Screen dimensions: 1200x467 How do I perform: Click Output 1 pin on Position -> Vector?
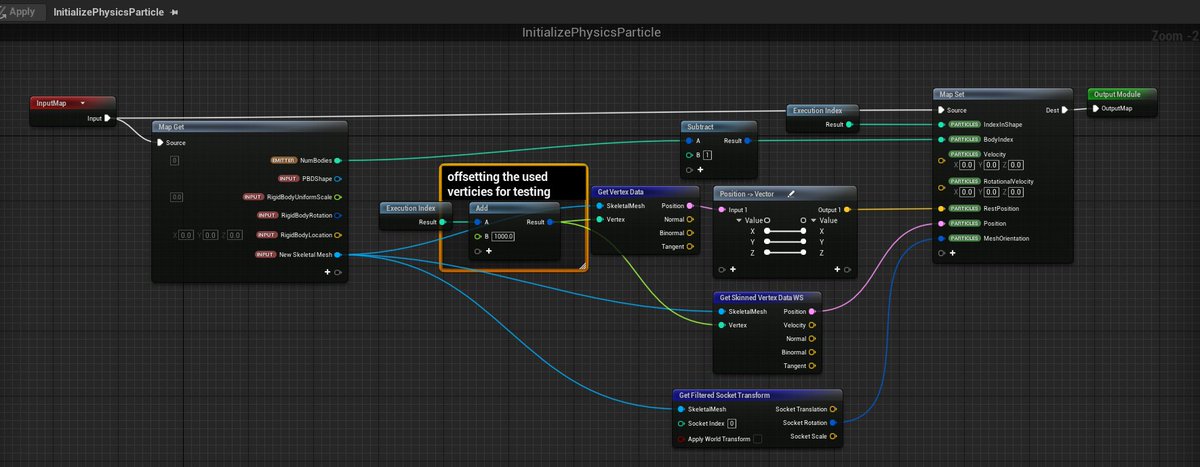(848, 209)
